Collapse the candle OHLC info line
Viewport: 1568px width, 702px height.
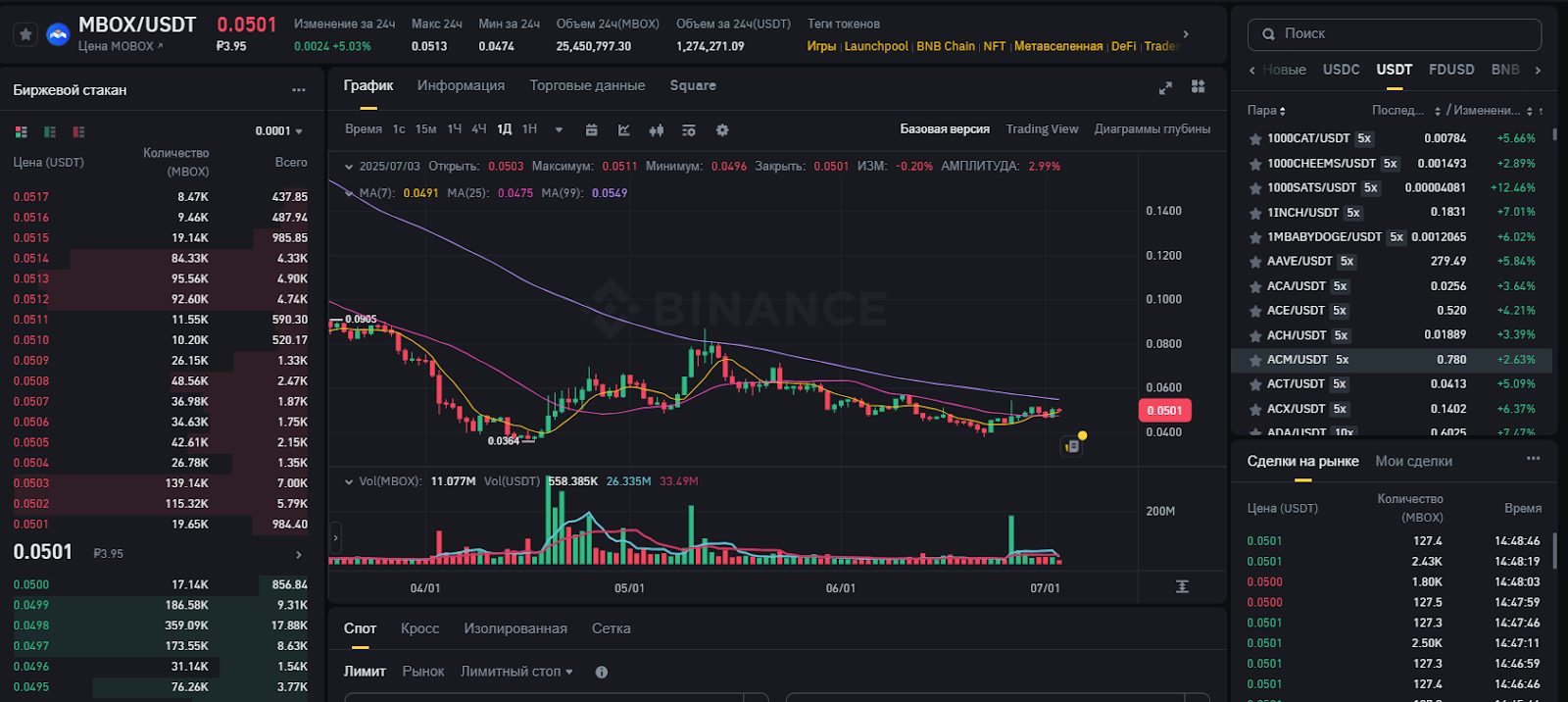348,167
